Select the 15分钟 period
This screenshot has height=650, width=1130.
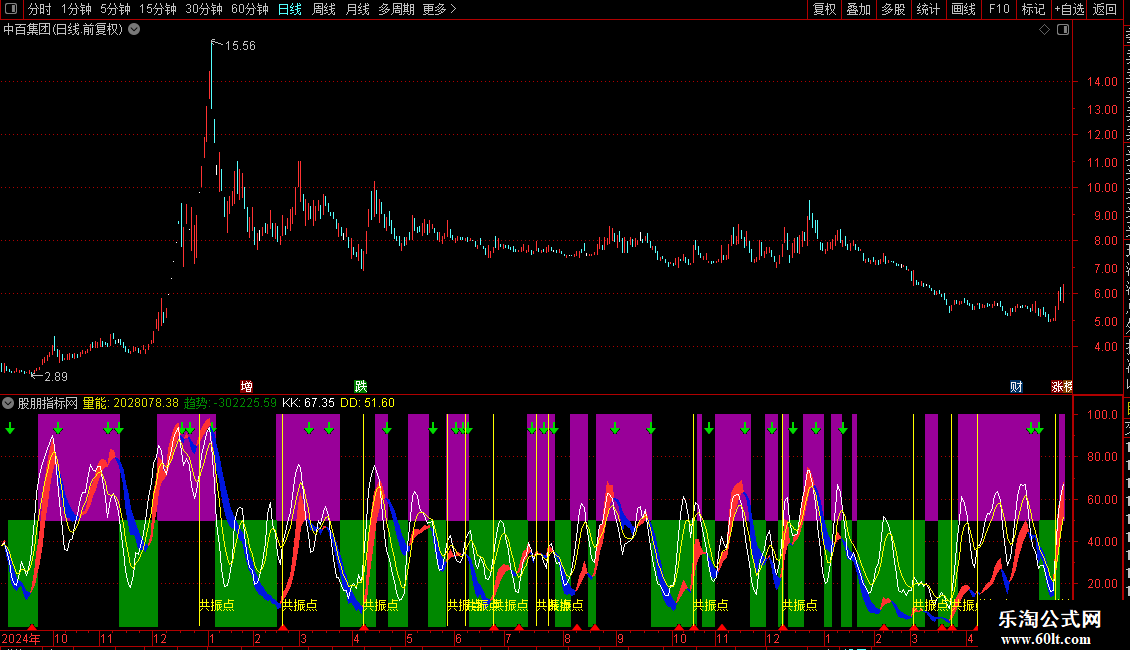(158, 9)
